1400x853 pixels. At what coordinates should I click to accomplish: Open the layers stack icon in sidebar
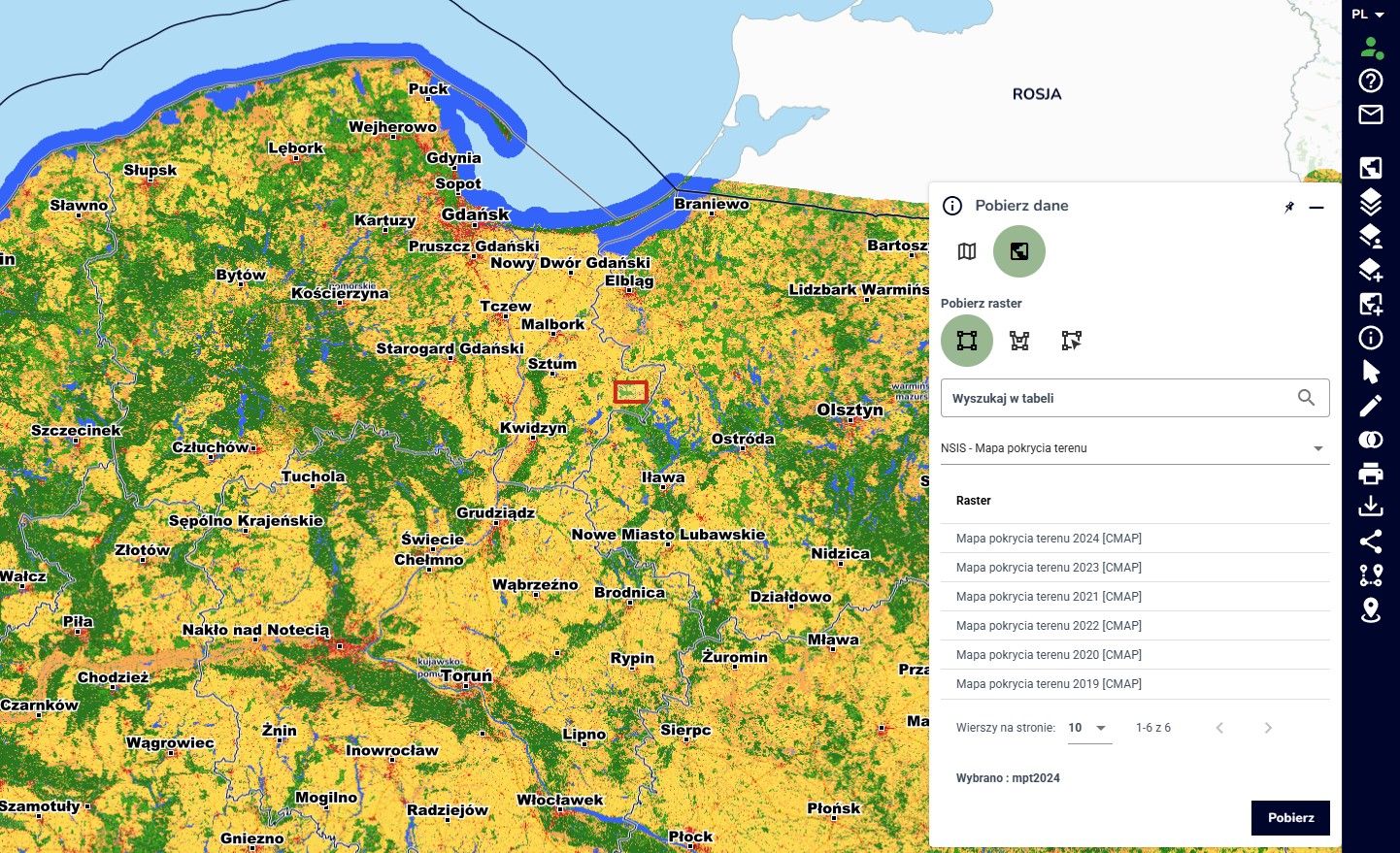pyautogui.click(x=1370, y=202)
